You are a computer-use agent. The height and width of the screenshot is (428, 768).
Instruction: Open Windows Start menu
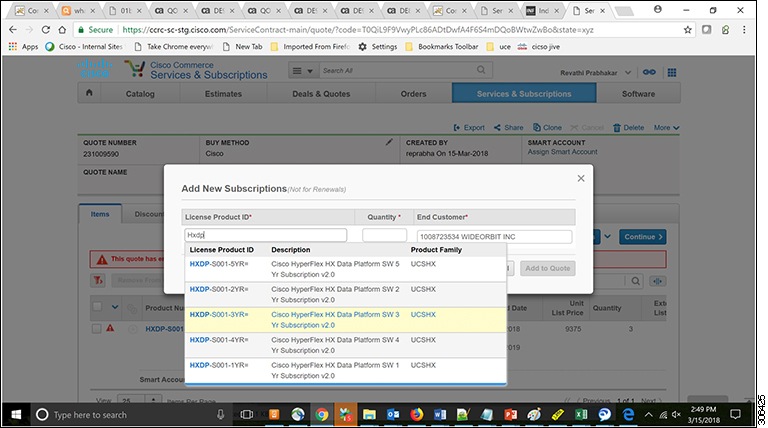tap(16, 414)
